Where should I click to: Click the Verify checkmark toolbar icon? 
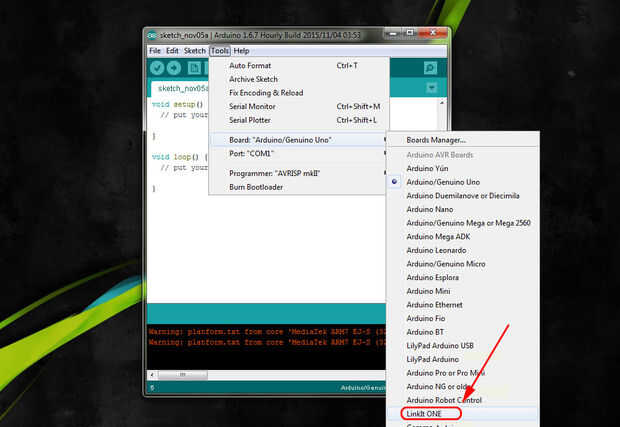[157, 68]
